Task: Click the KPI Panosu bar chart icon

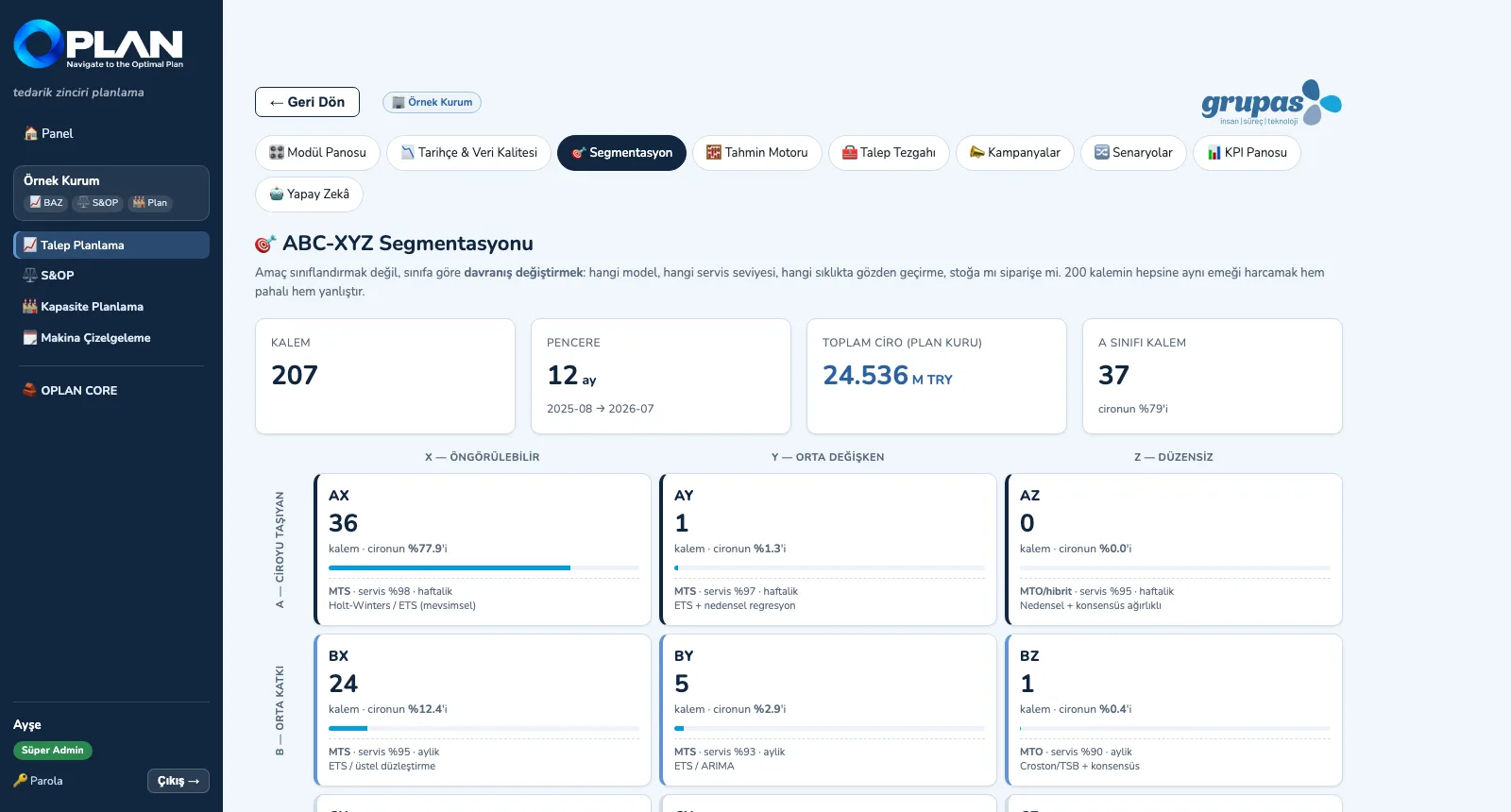Action: click(x=1214, y=152)
